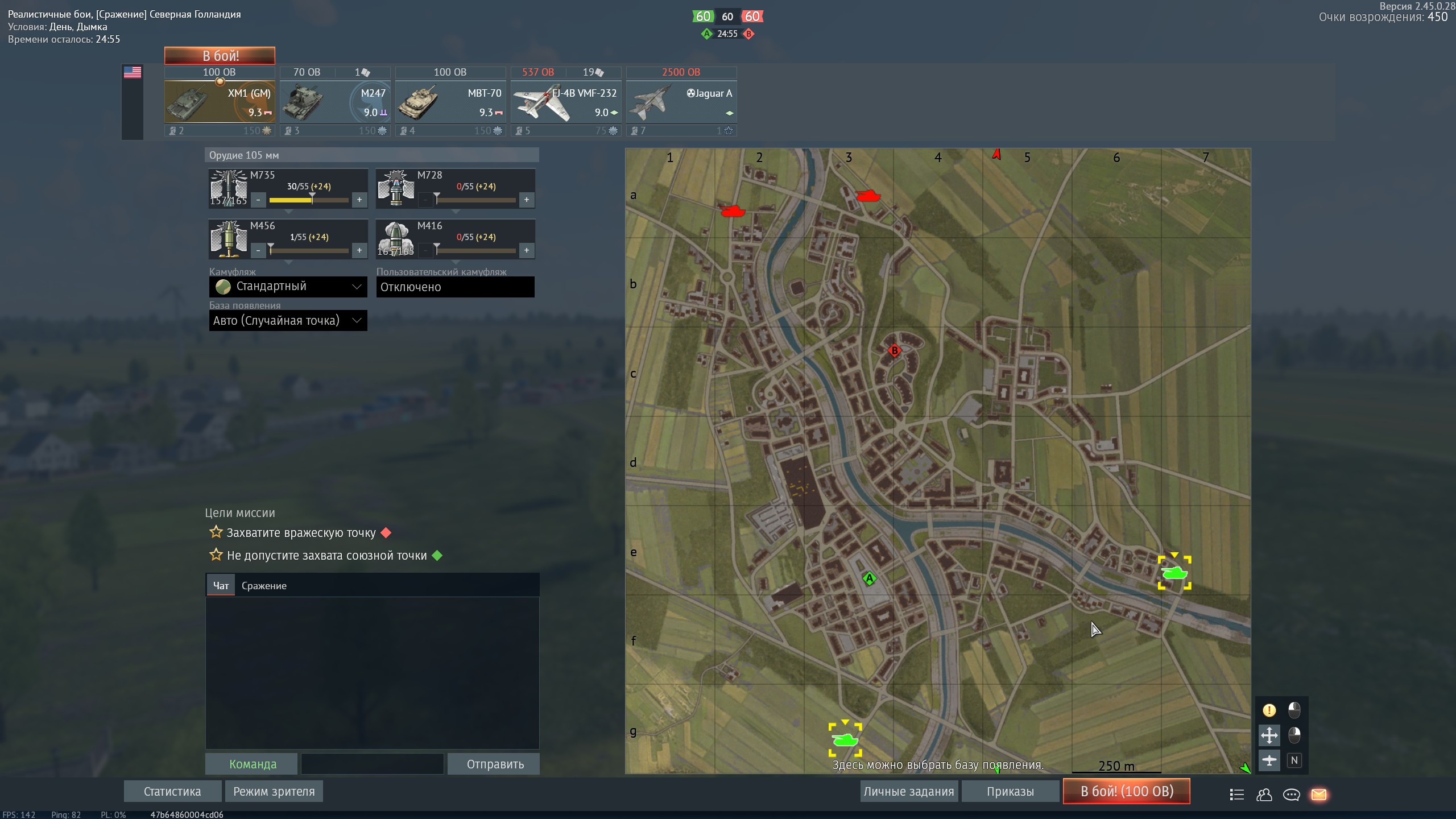Click the N key hint icon
This screenshot has width=1456, height=819.
[x=1294, y=760]
